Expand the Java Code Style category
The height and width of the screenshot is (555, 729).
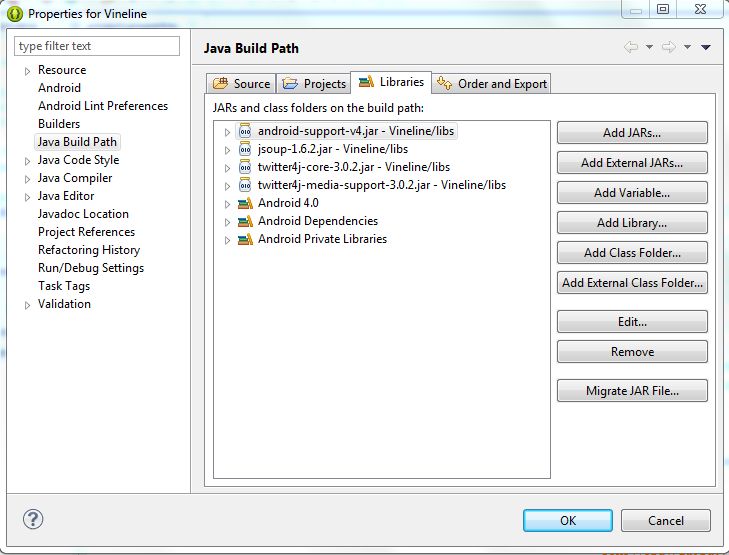click(27, 161)
